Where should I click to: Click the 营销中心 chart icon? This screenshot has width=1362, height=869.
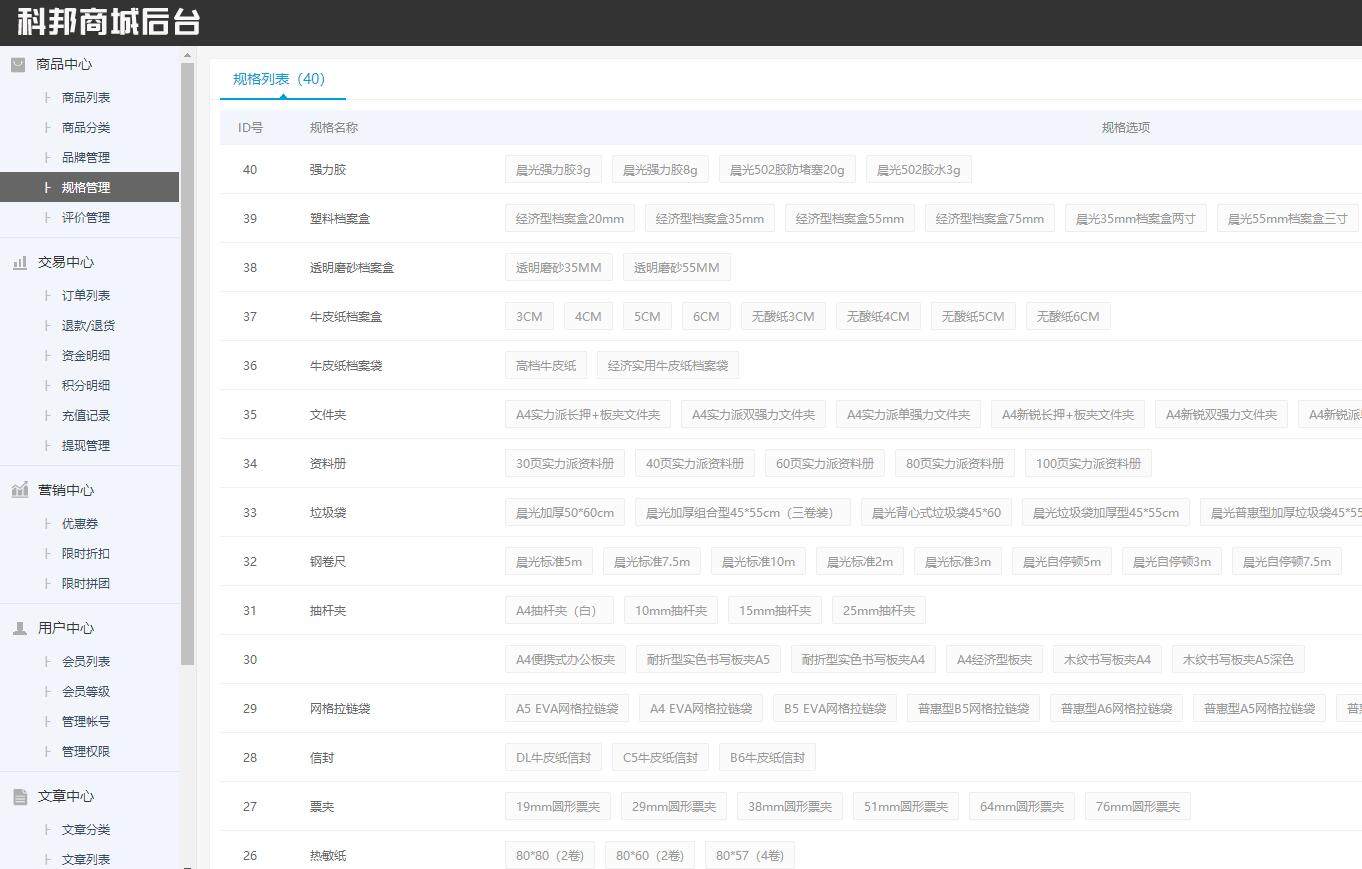pyautogui.click(x=19, y=490)
